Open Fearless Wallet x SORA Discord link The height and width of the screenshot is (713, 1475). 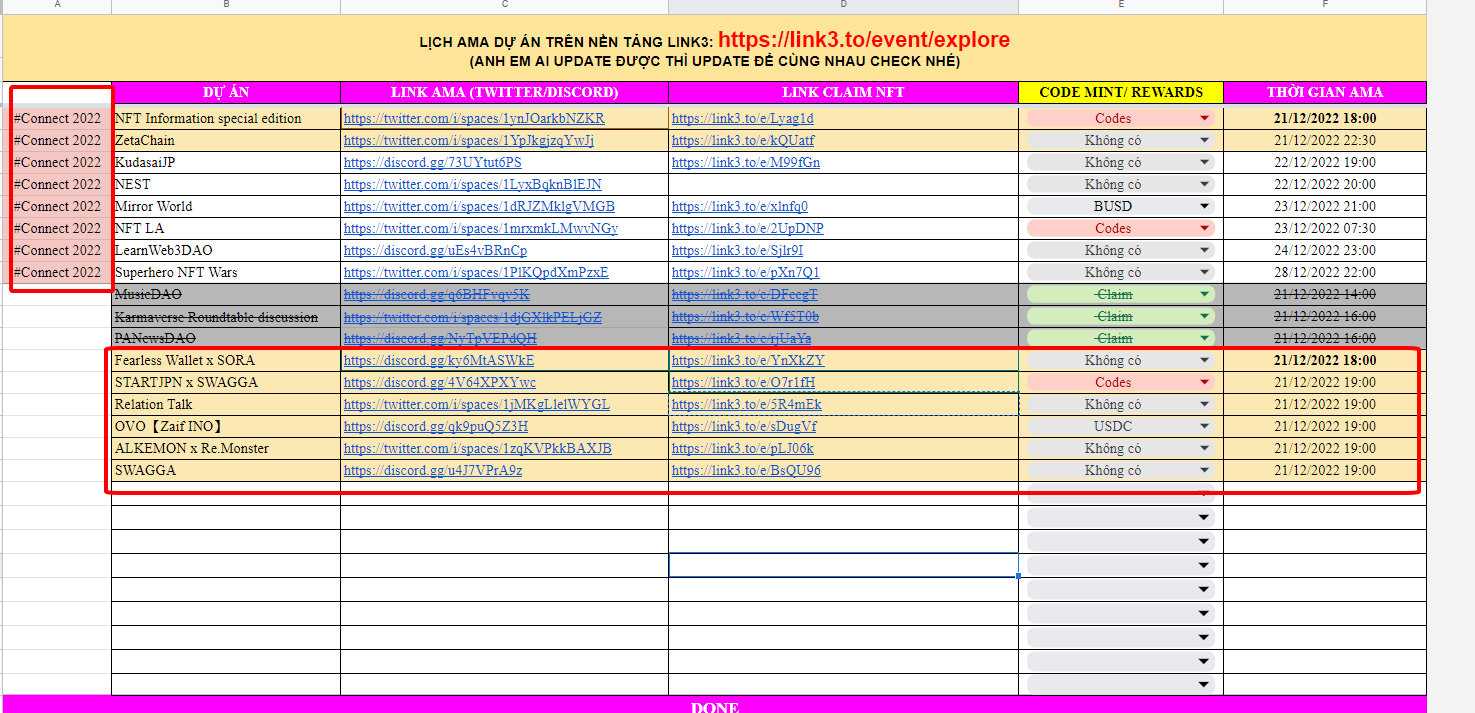pos(439,360)
